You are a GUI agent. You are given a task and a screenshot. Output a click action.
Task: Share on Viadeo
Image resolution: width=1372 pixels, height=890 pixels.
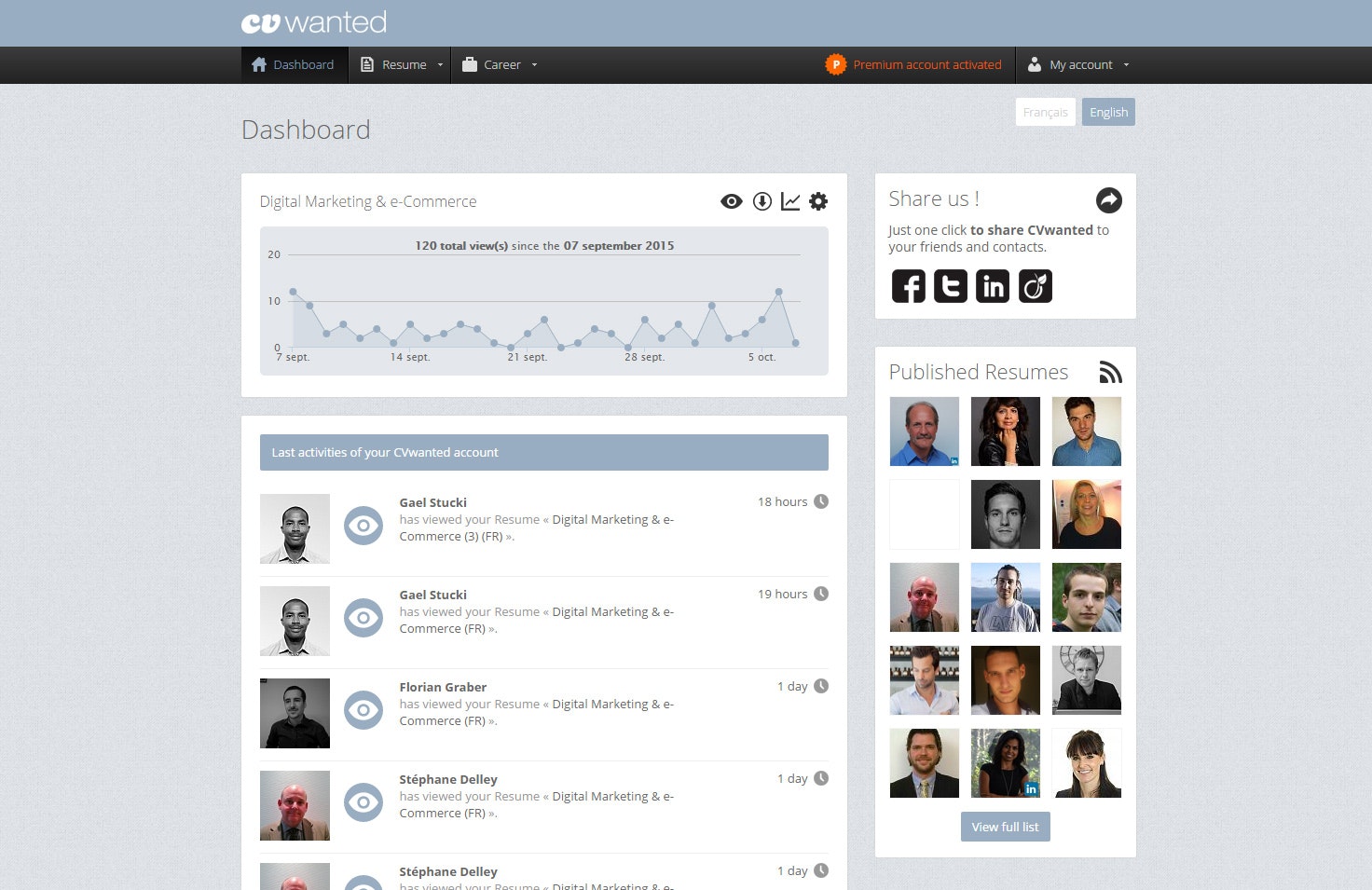point(1036,286)
